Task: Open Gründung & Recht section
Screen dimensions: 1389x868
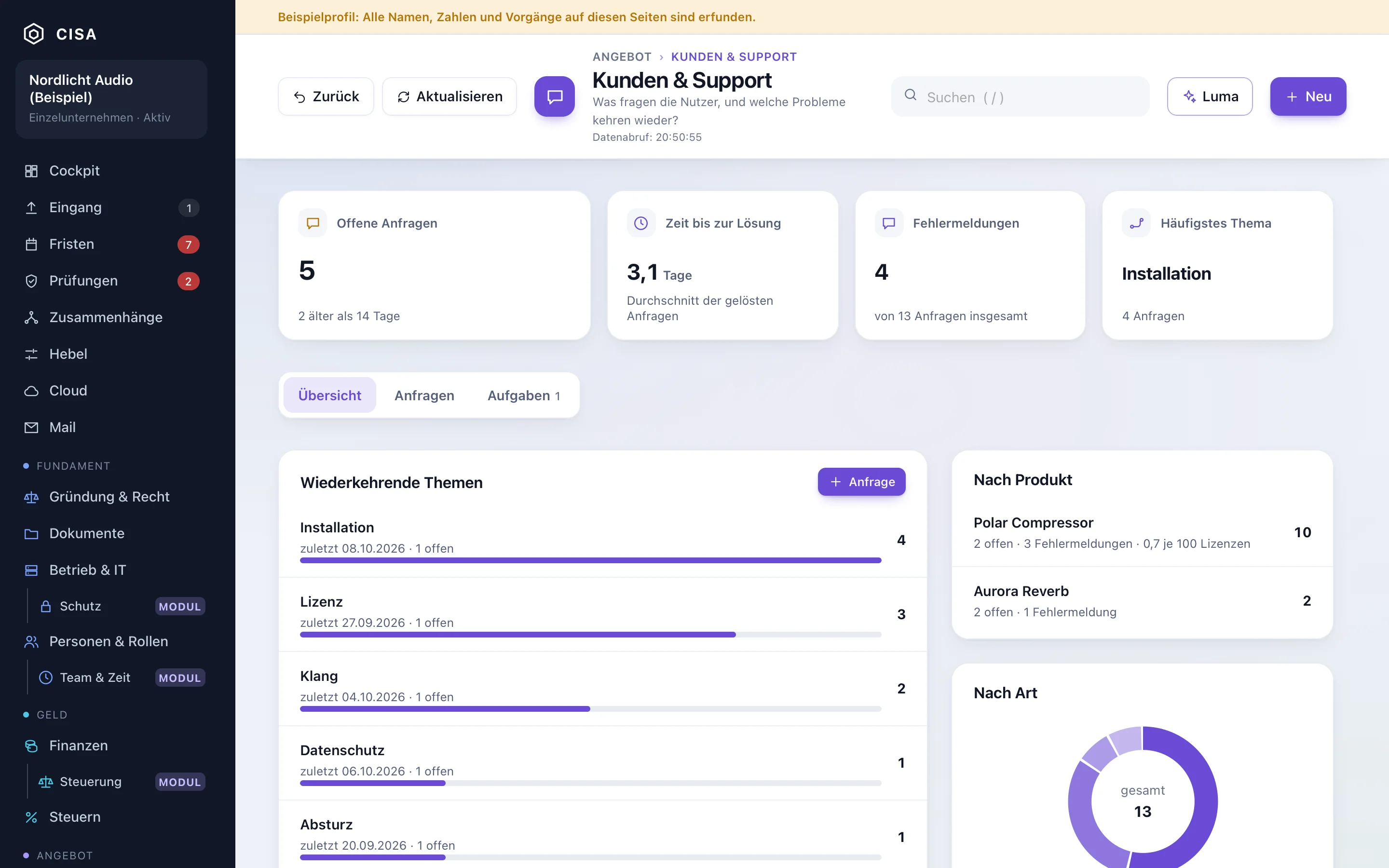Action: (111, 497)
